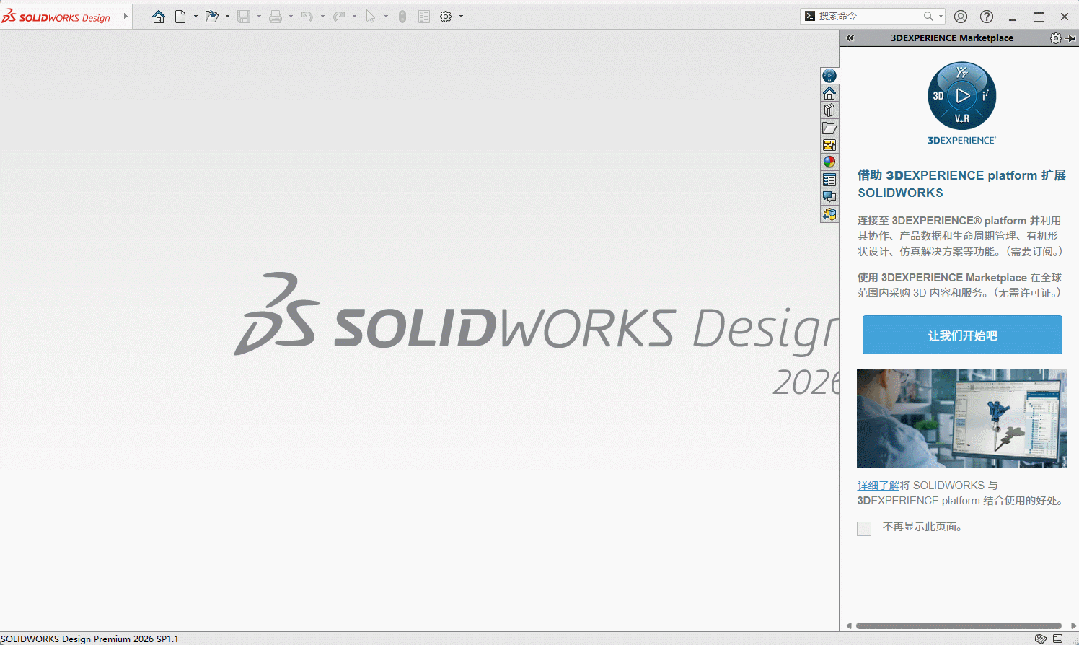
Task: Switch to the Custom Properties tab
Action: pos(829,180)
